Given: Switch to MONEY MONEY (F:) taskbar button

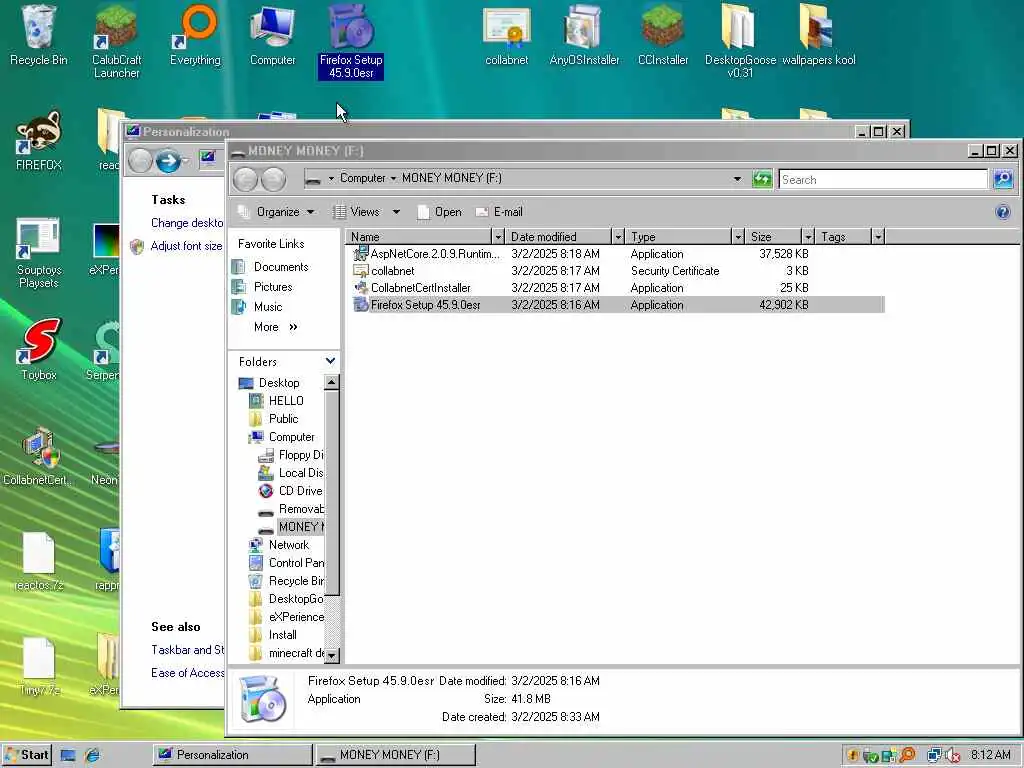Looking at the screenshot, I should 396,755.
